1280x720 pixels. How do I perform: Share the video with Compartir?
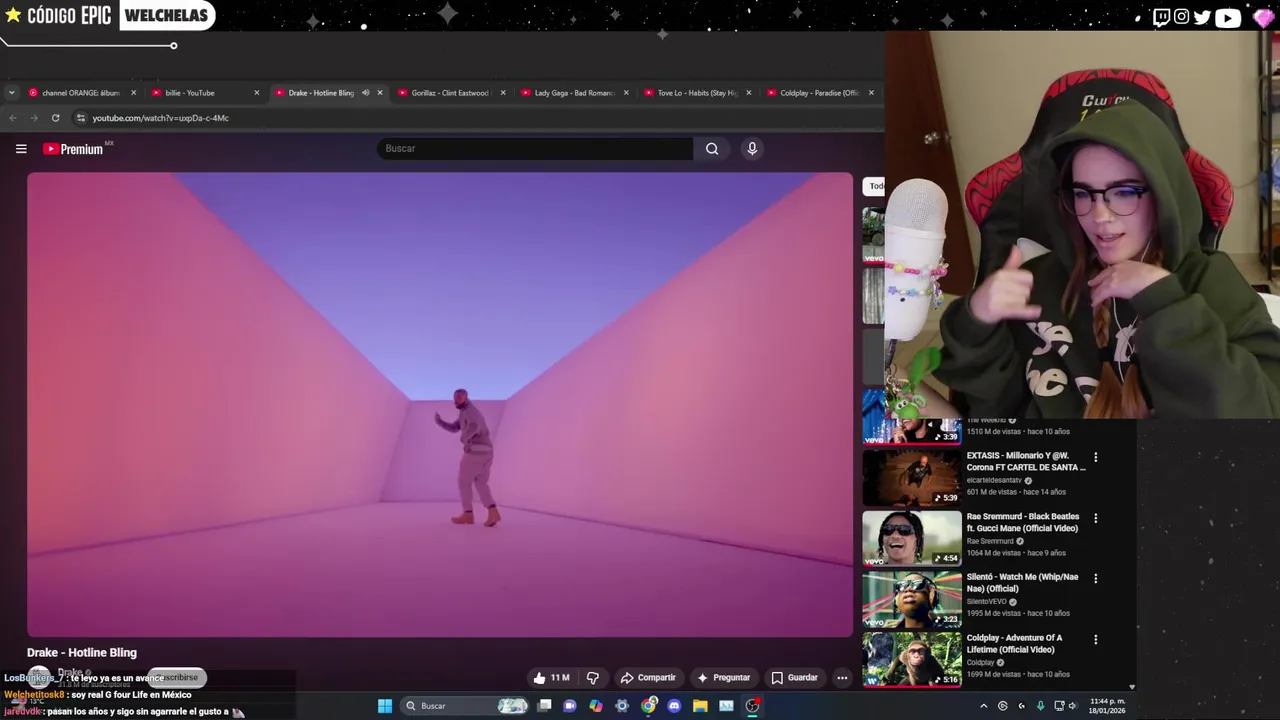(648, 678)
